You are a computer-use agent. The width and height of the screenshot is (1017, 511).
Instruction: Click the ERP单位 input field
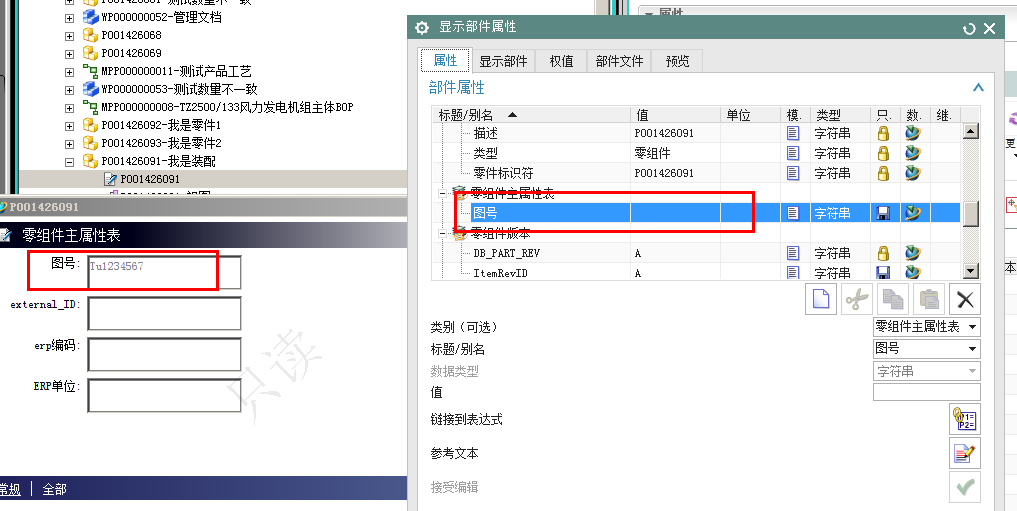(164, 396)
